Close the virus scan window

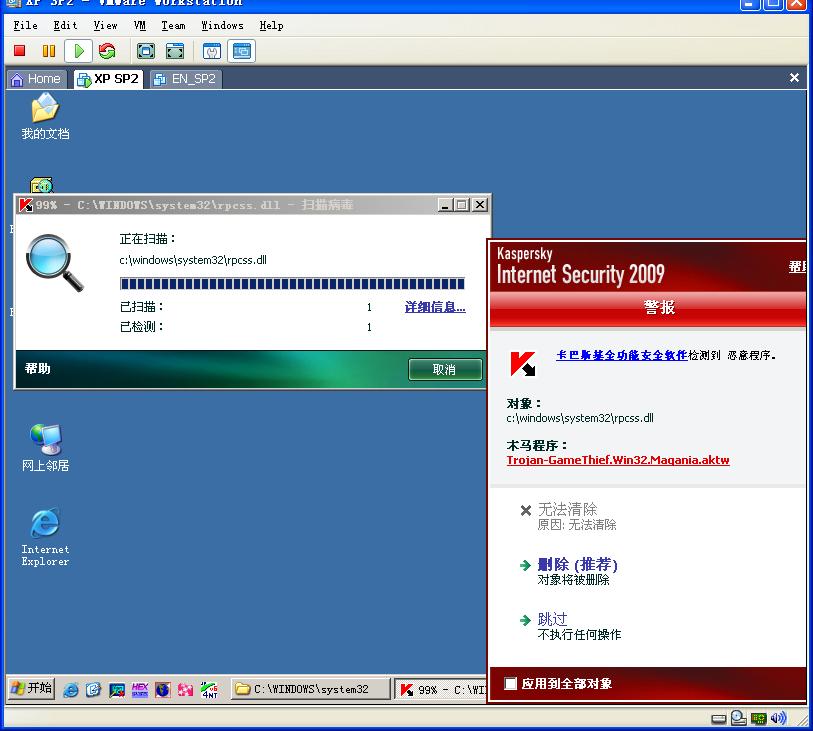pyautogui.click(x=480, y=205)
